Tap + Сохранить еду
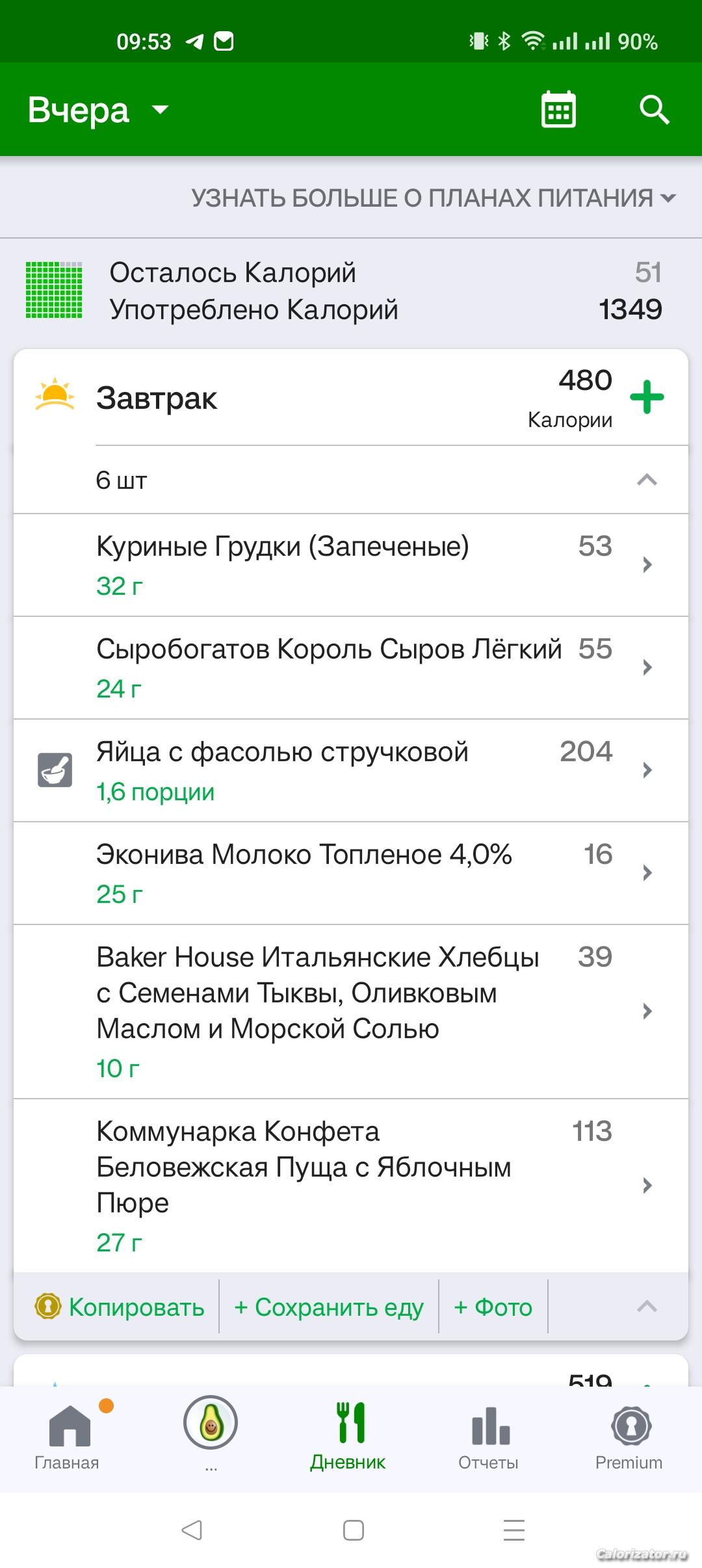This screenshot has width=702, height=1568. 328,1307
